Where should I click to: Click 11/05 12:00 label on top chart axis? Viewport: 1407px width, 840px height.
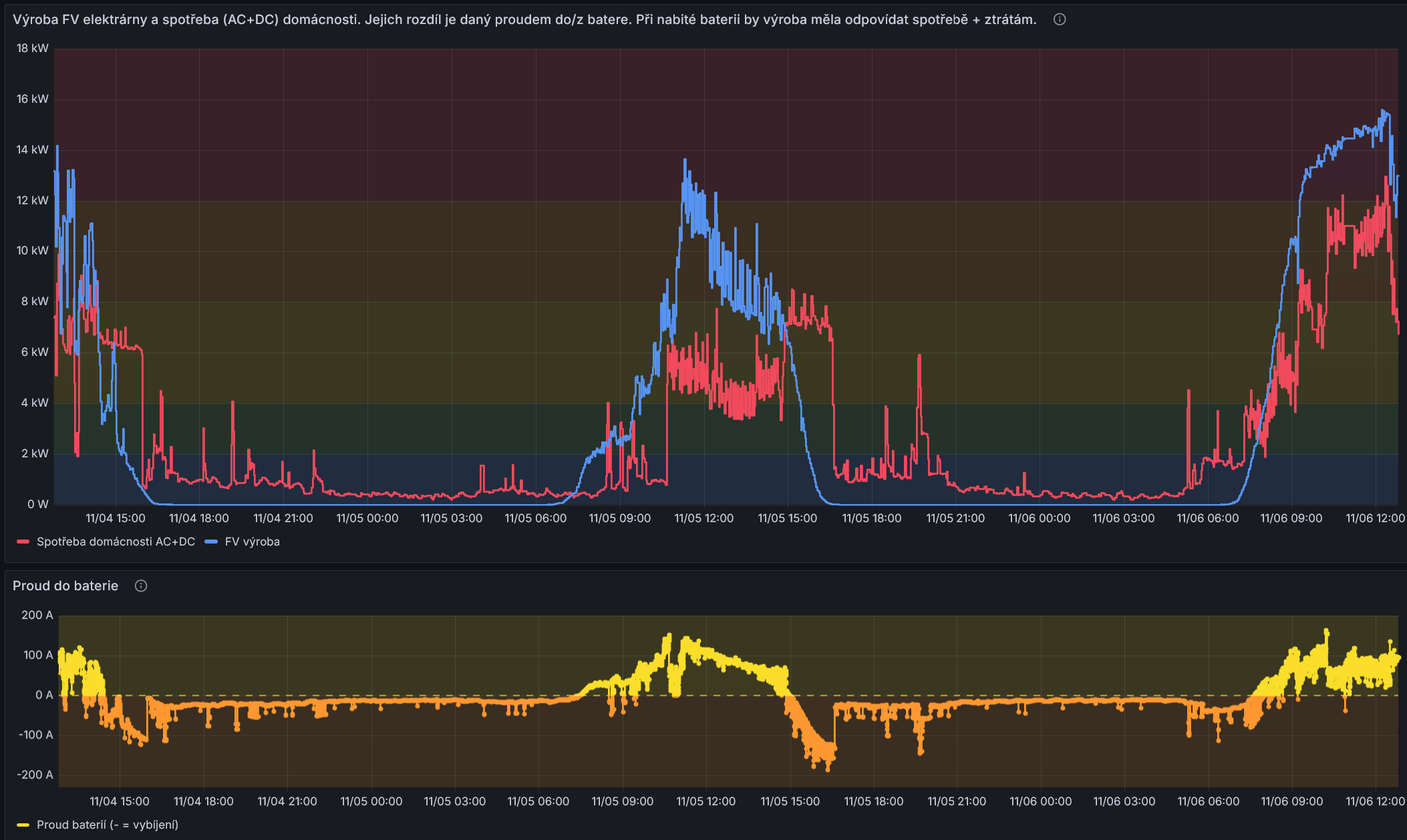pyautogui.click(x=703, y=518)
